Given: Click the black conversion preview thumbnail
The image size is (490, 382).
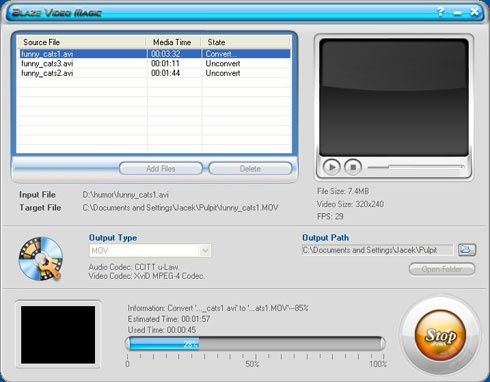Looking at the screenshot, I should click(x=58, y=335).
